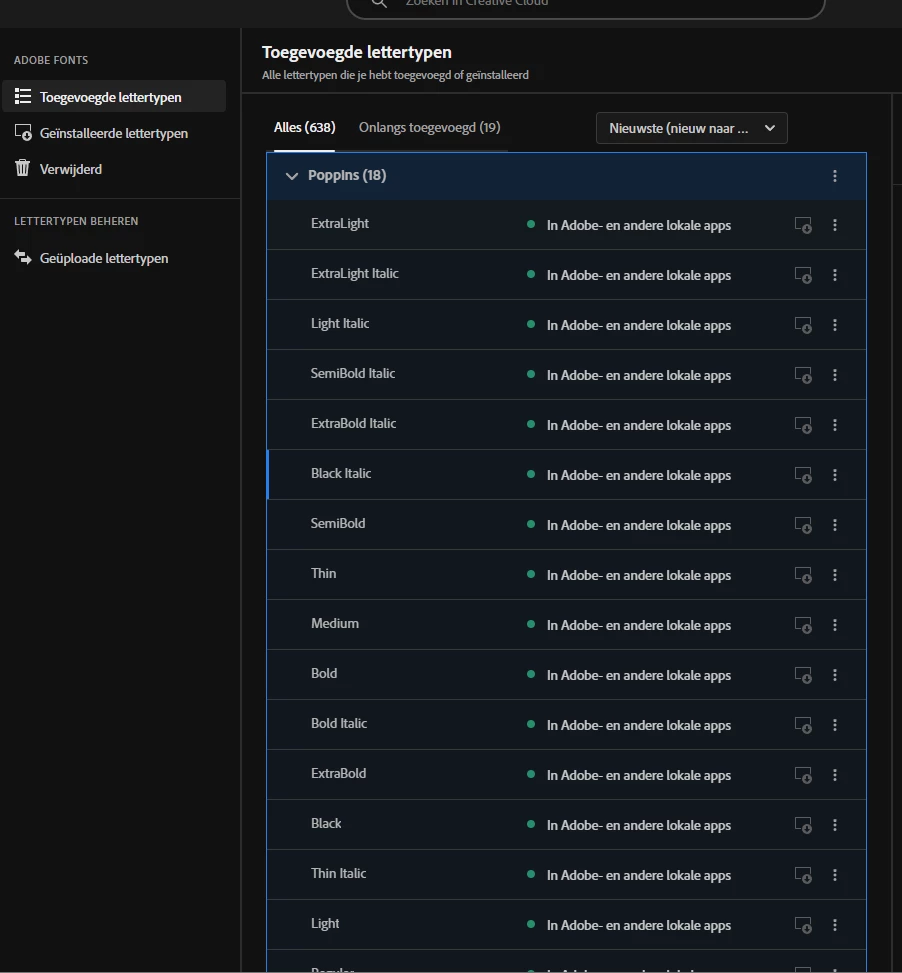Click the search field in Creative Cloud

pos(586,5)
